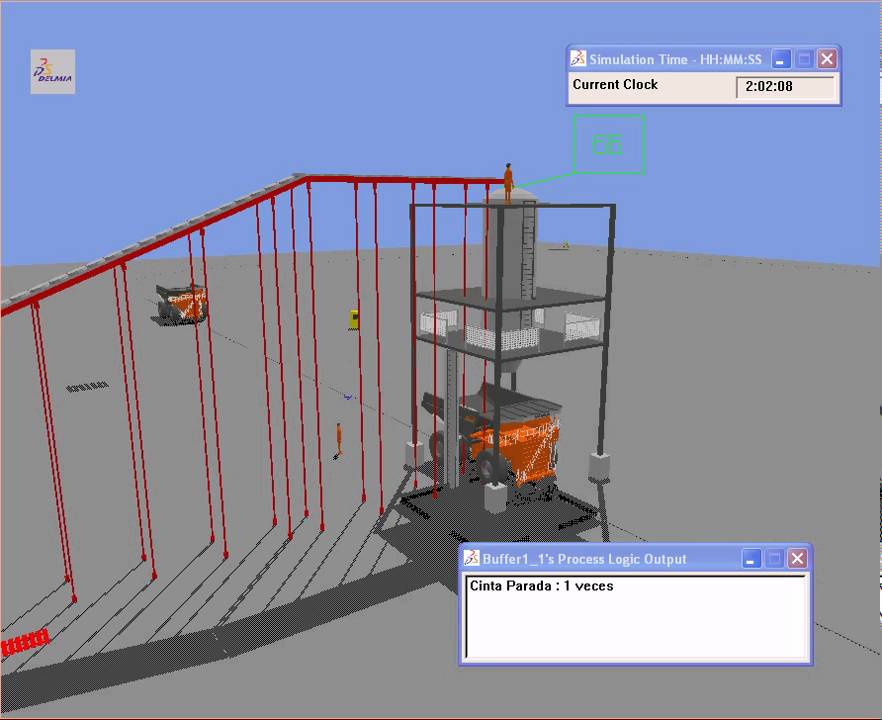Close the Buffer1_1 Process Logic Output window
Screen dimensions: 882x720
(x=797, y=559)
